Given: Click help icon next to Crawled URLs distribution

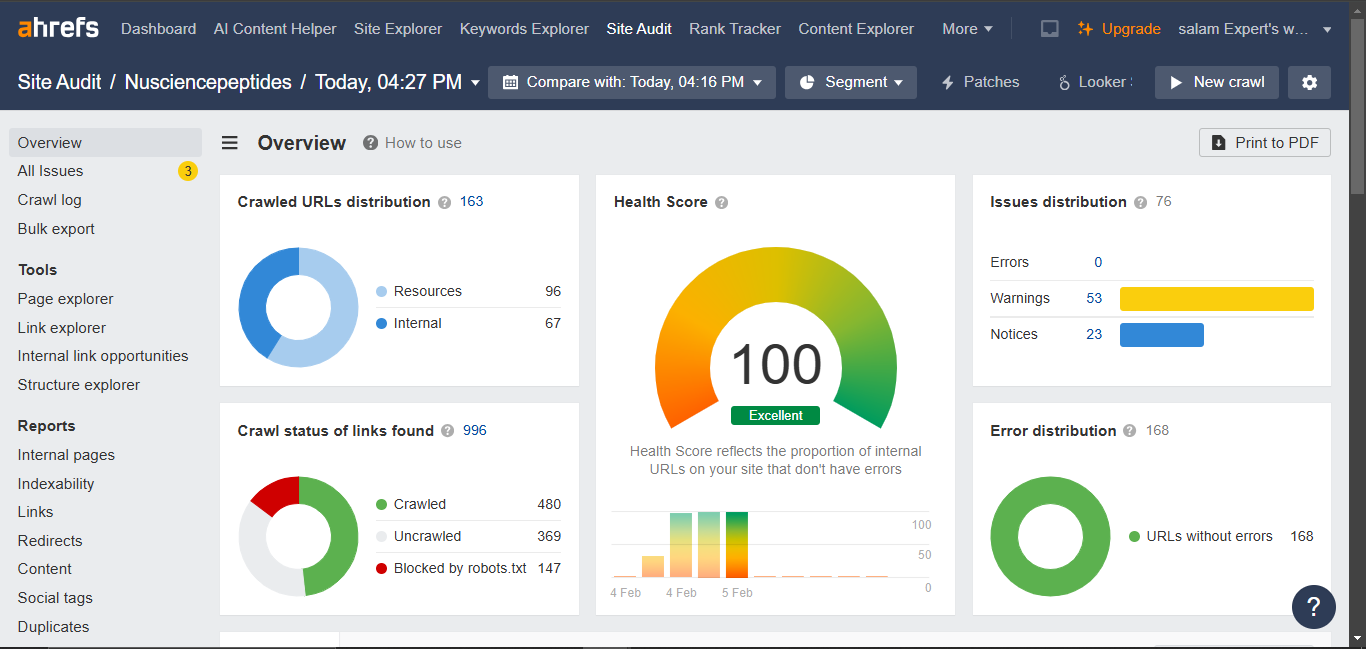Looking at the screenshot, I should [444, 202].
